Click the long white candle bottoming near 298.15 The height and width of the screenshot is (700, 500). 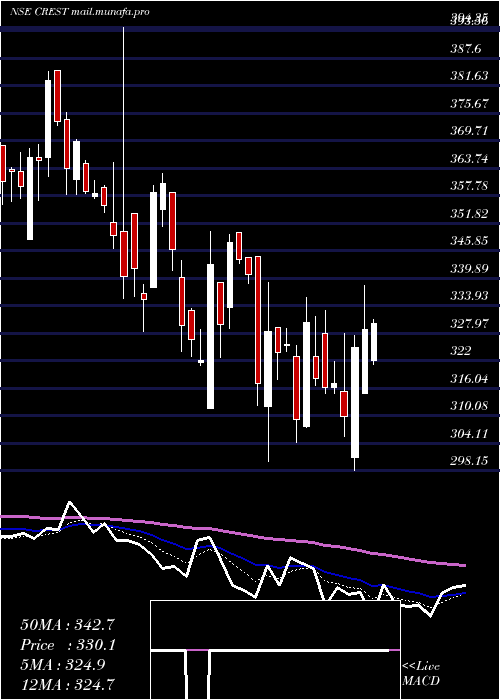[355, 403]
